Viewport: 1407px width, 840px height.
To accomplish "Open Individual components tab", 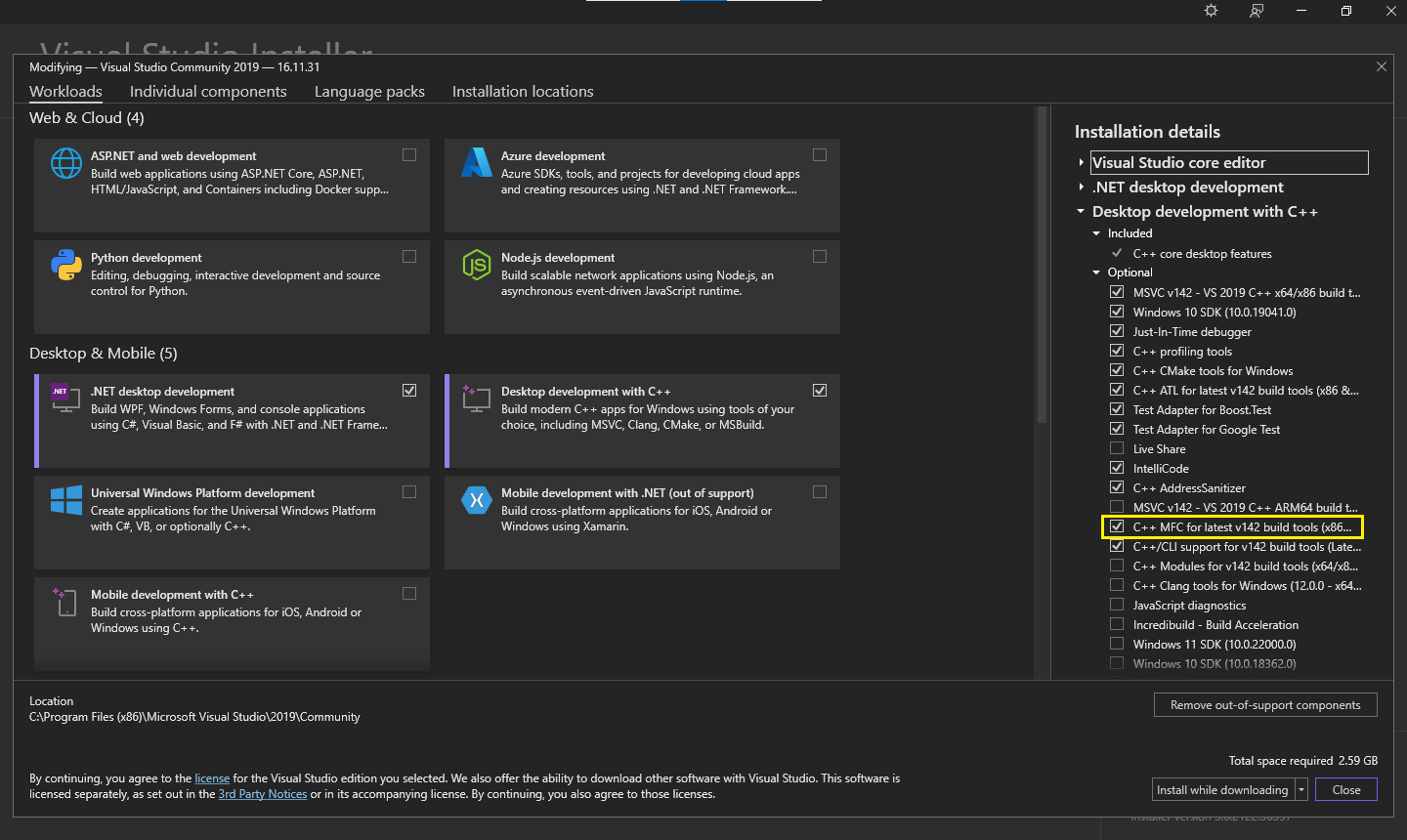I will pos(208,92).
